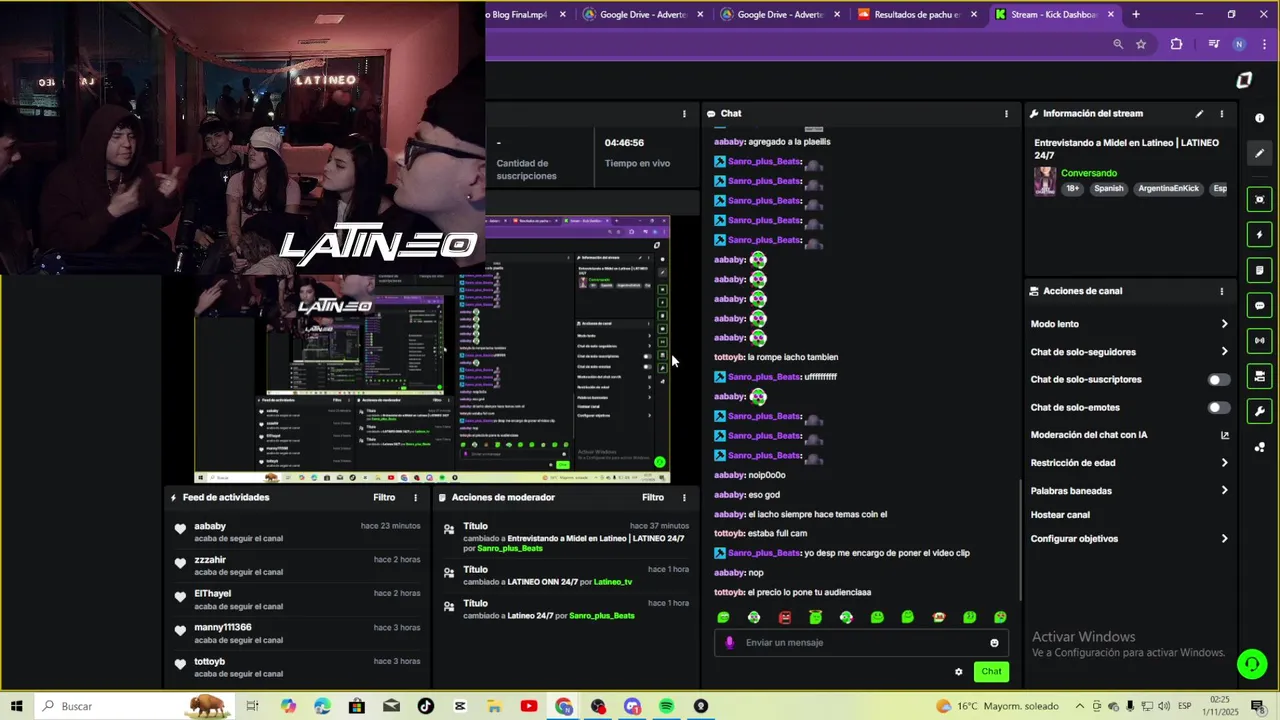Screen dimensions: 1280x720
Task: Toggle Chat de solo-emotes switch
Action: click(x=1218, y=408)
